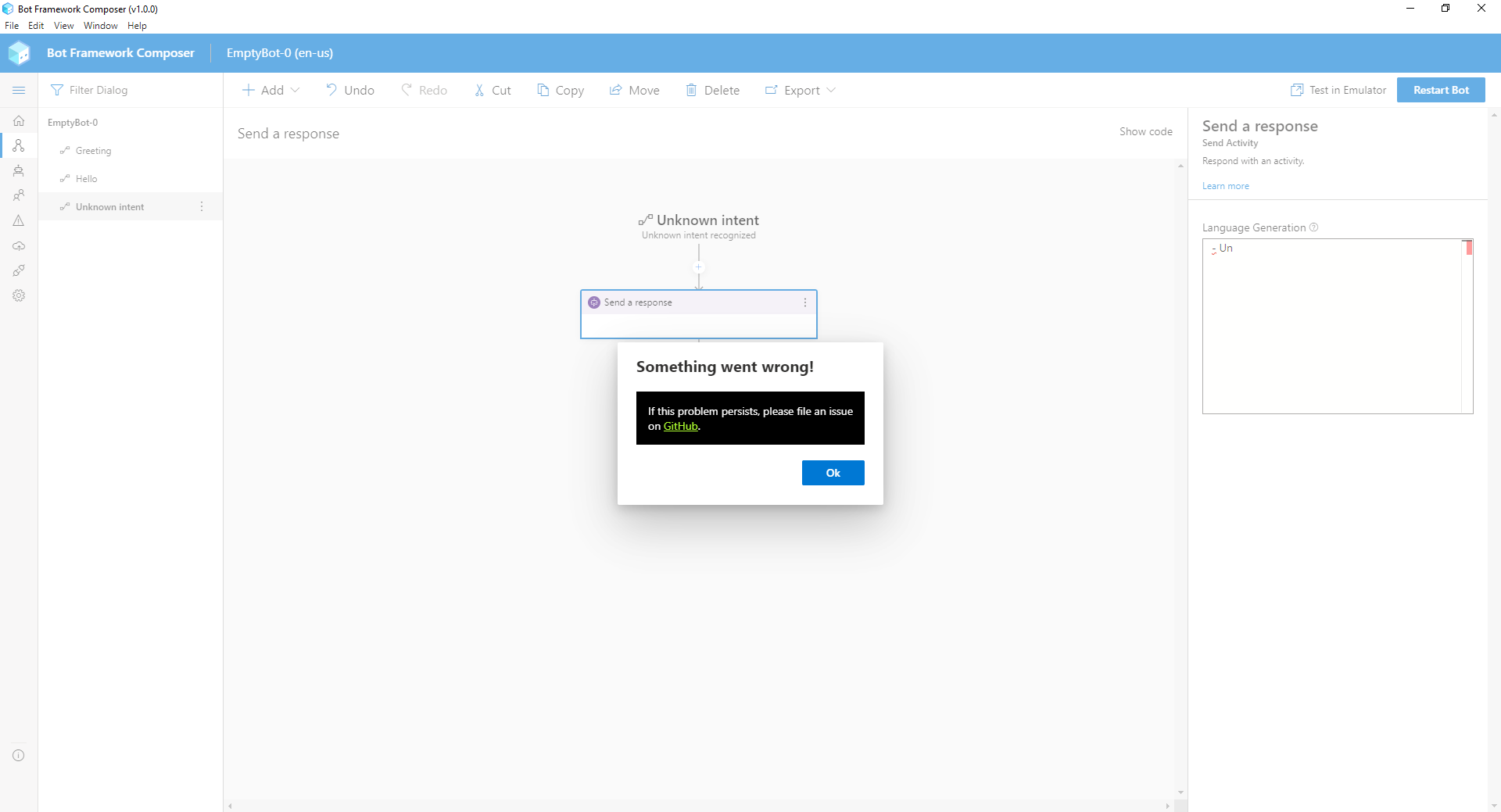Viewport: 1501px width, 812px height.
Task: Open the GitHub link in error message
Action: (x=680, y=426)
